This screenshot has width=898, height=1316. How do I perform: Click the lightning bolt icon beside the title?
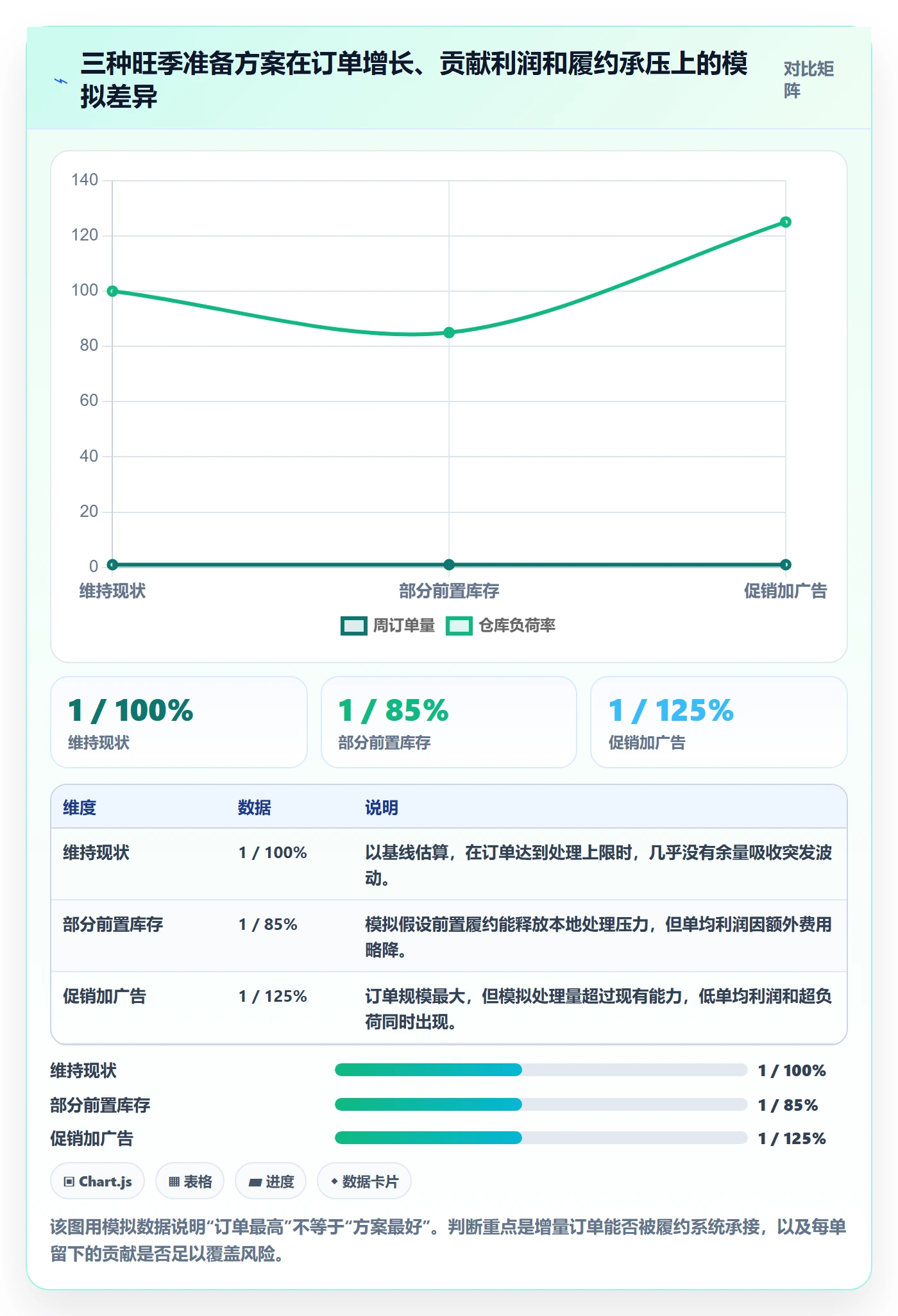61,81
